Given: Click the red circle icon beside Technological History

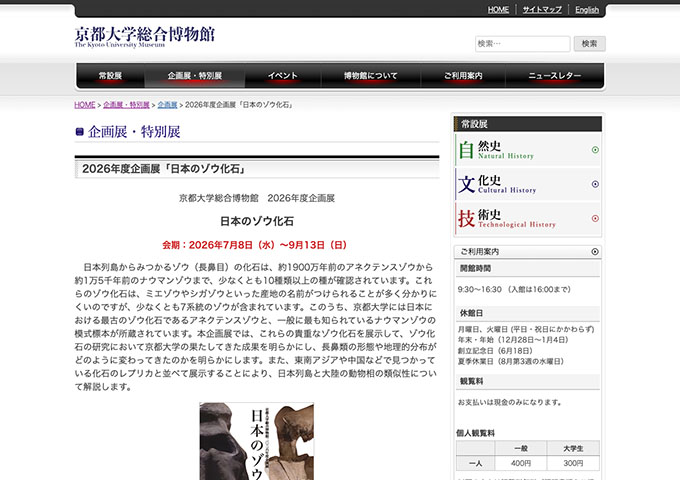Looking at the screenshot, I should (x=595, y=219).
